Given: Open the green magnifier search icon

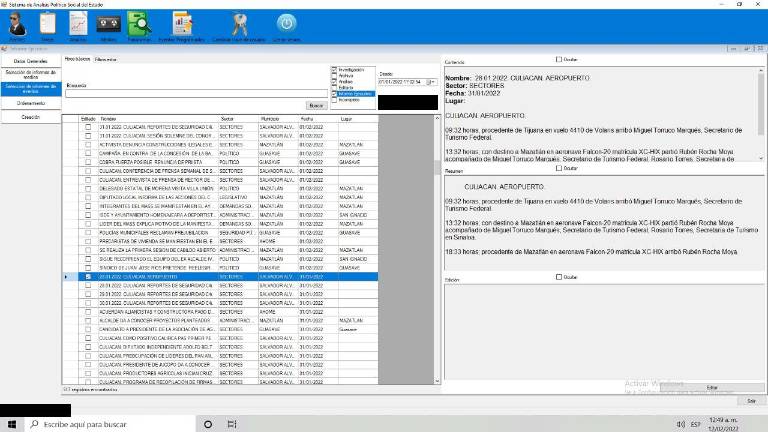Looking at the screenshot, I should (139, 23).
